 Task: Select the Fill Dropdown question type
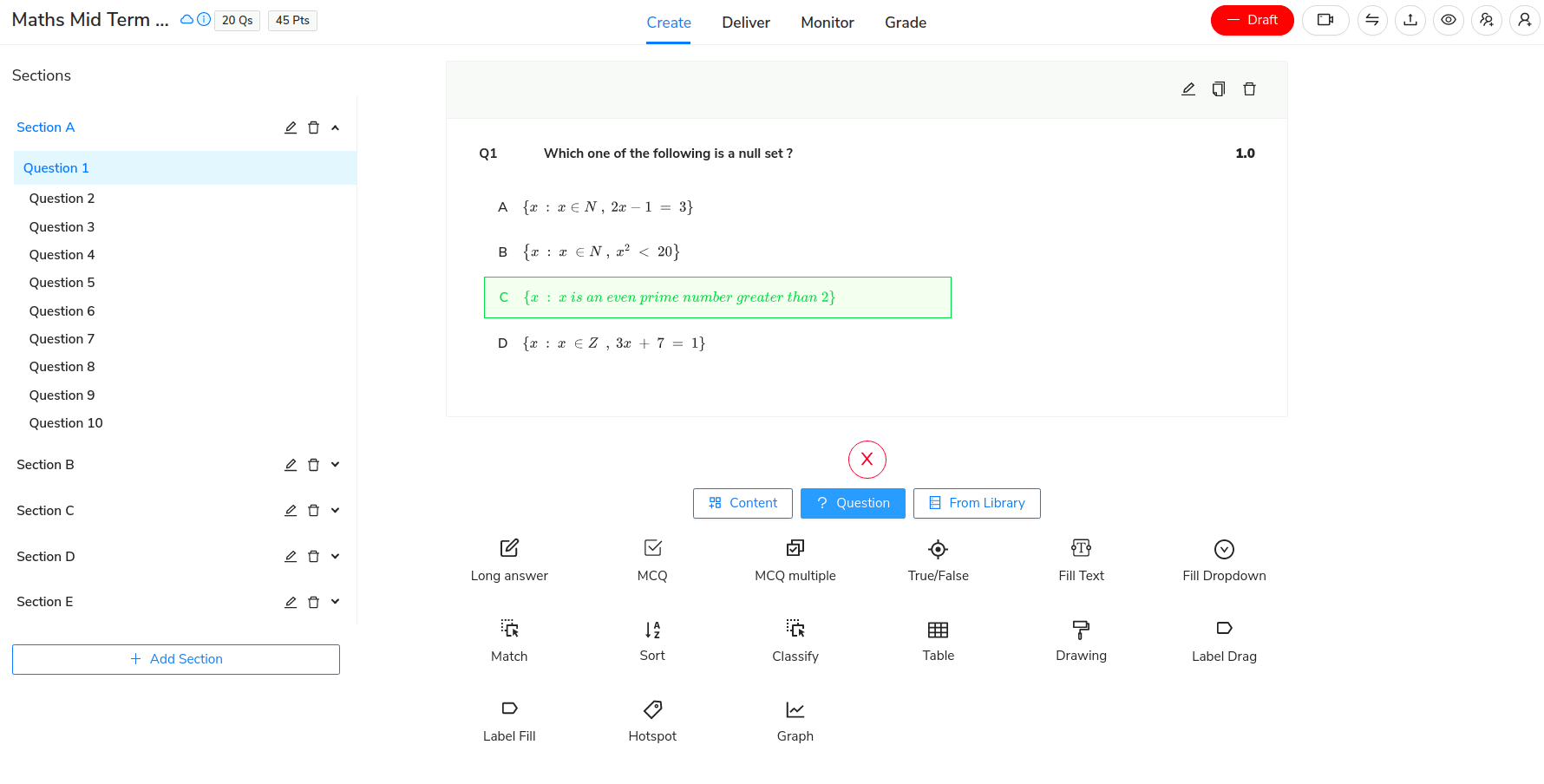[1224, 561]
